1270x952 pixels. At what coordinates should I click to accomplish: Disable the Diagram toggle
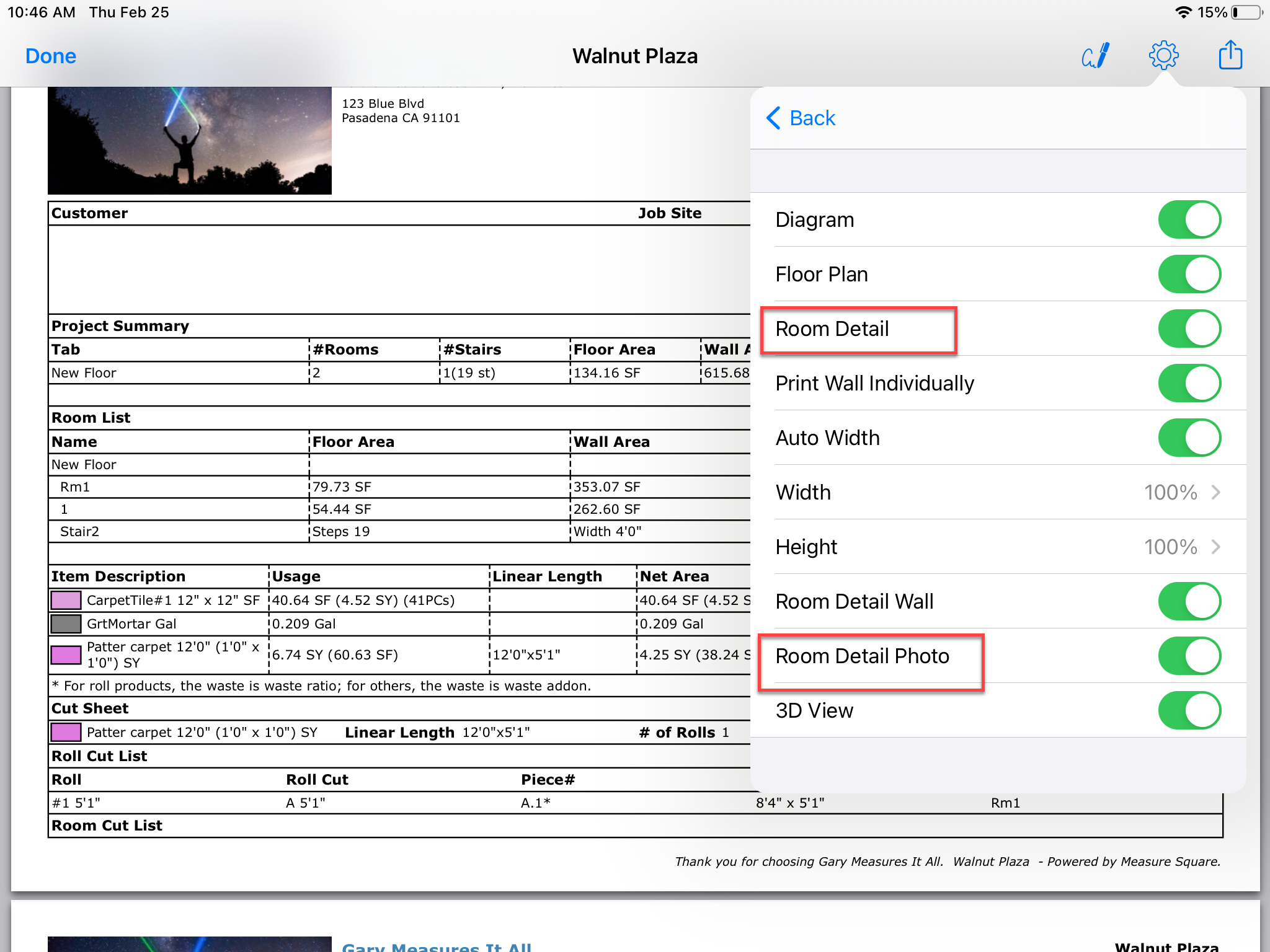(1189, 219)
